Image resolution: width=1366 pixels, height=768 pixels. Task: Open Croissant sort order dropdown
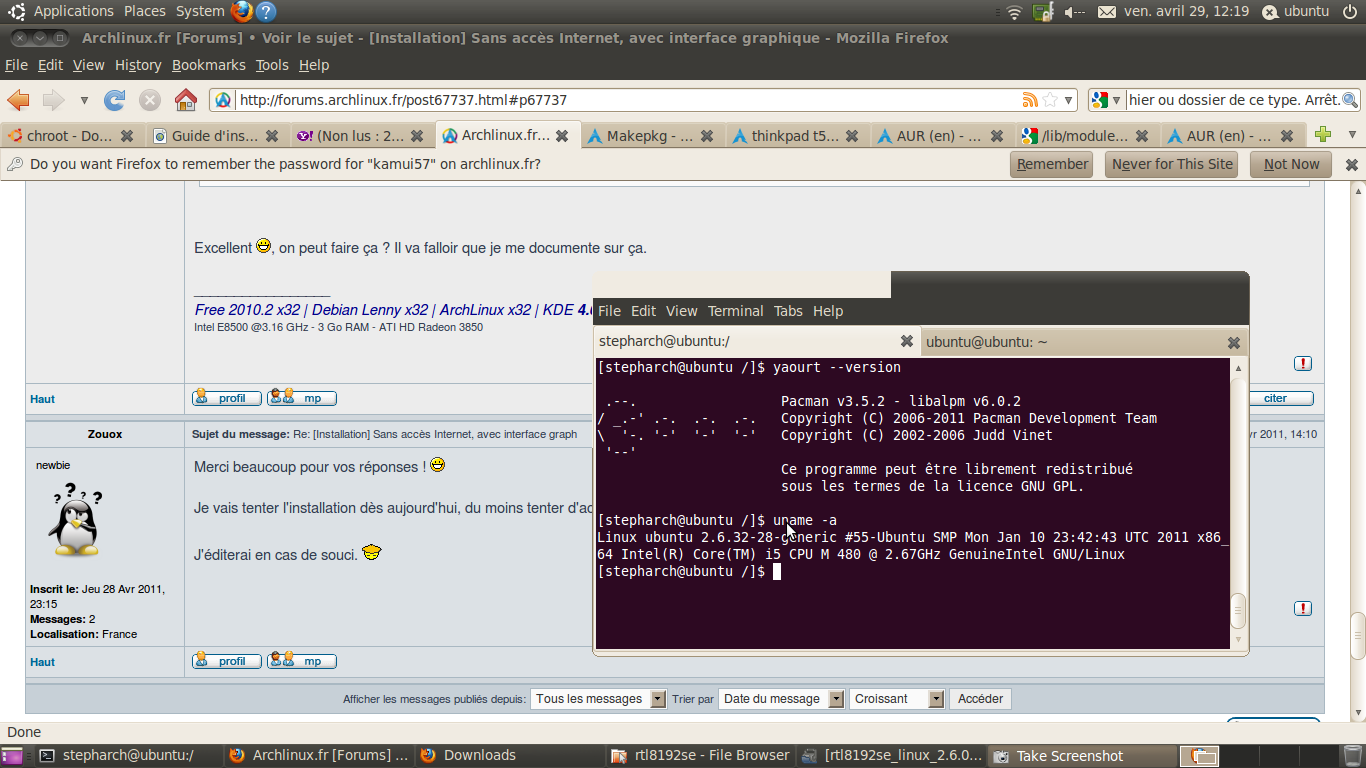tap(896, 699)
